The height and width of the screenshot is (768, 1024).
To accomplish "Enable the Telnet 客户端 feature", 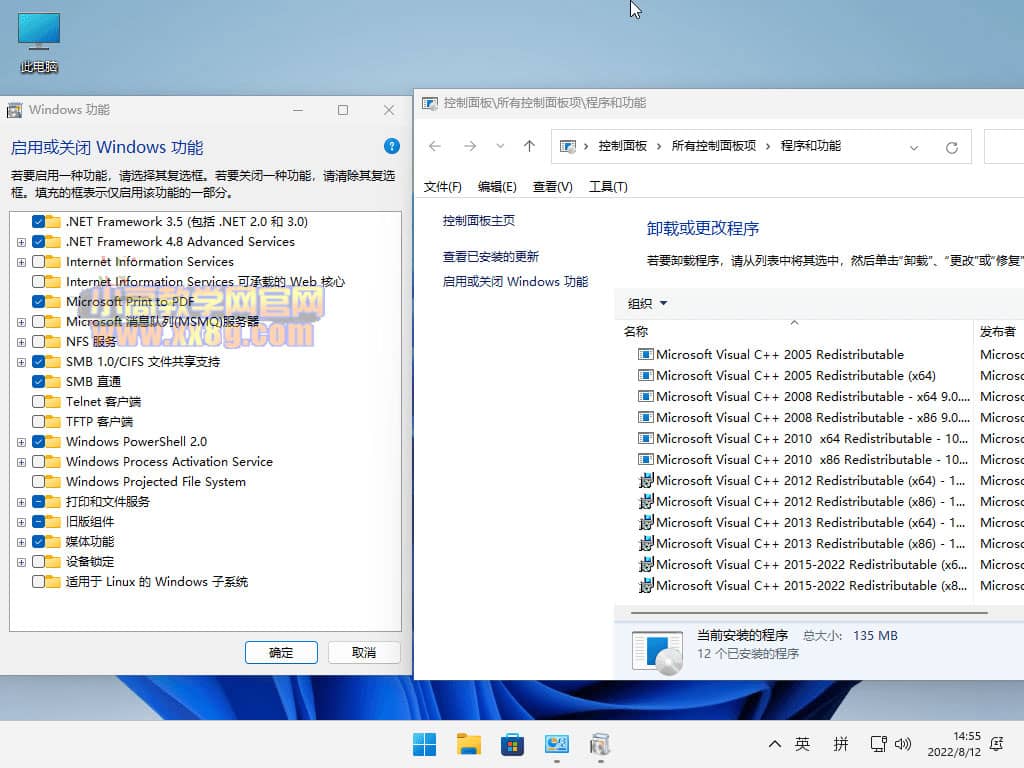I will click(40, 401).
